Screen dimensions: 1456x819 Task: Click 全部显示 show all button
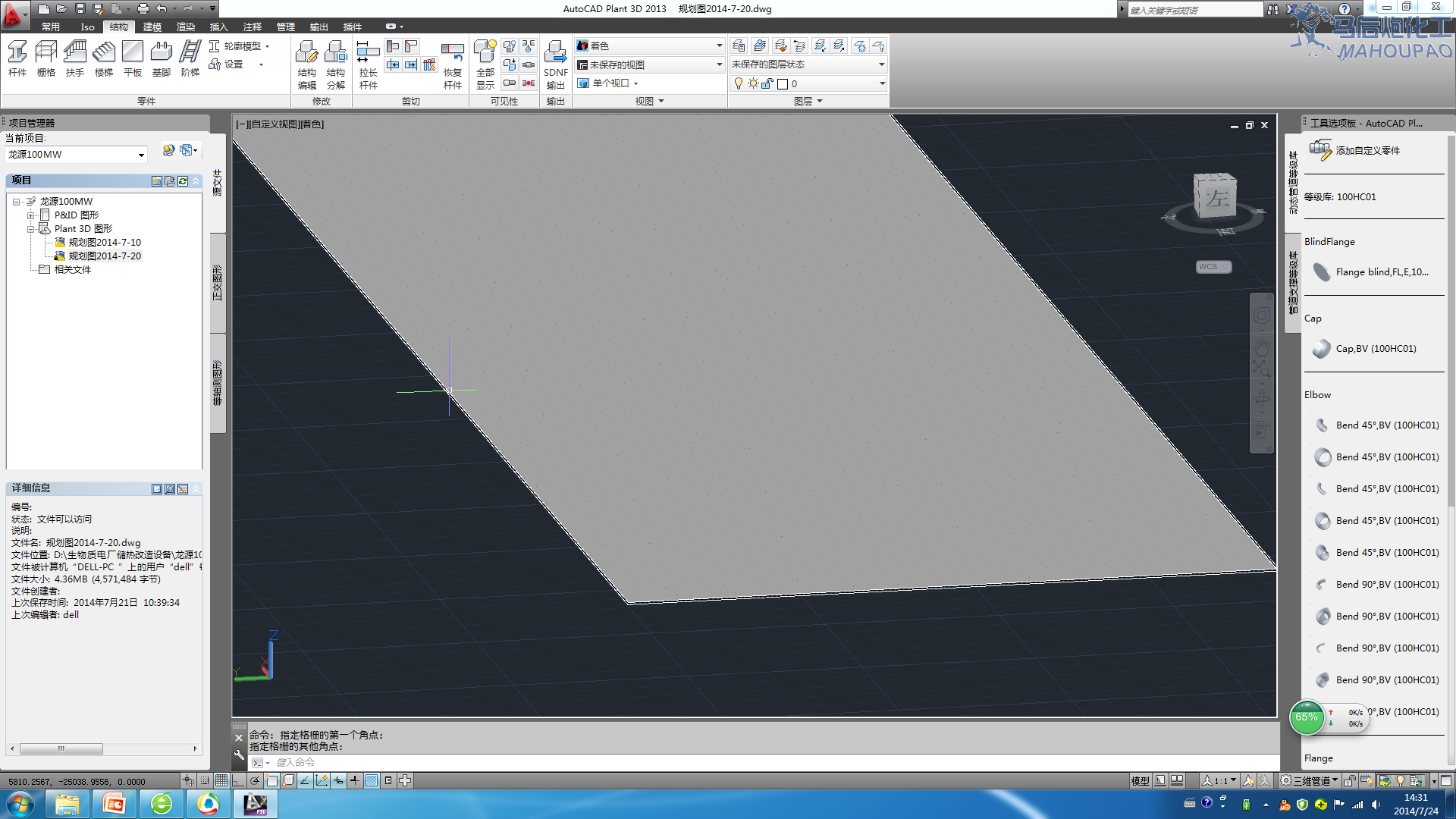click(x=485, y=65)
